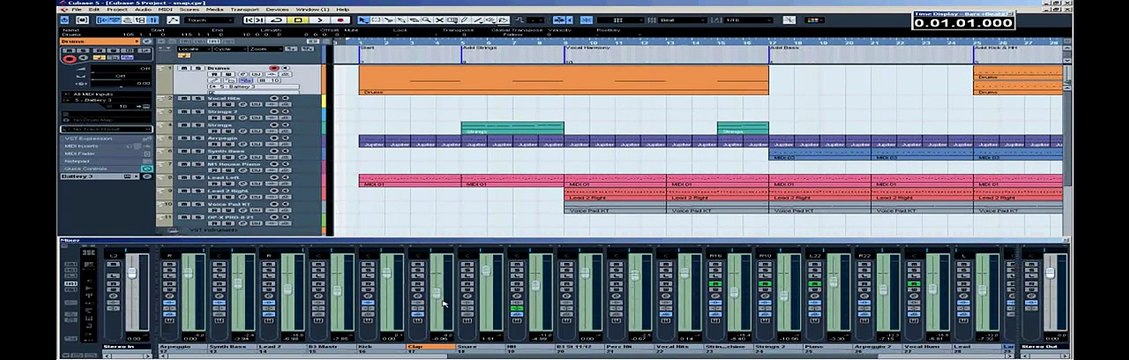Open the Devices menu
This screenshot has width=1129, height=360.
(x=277, y=9)
